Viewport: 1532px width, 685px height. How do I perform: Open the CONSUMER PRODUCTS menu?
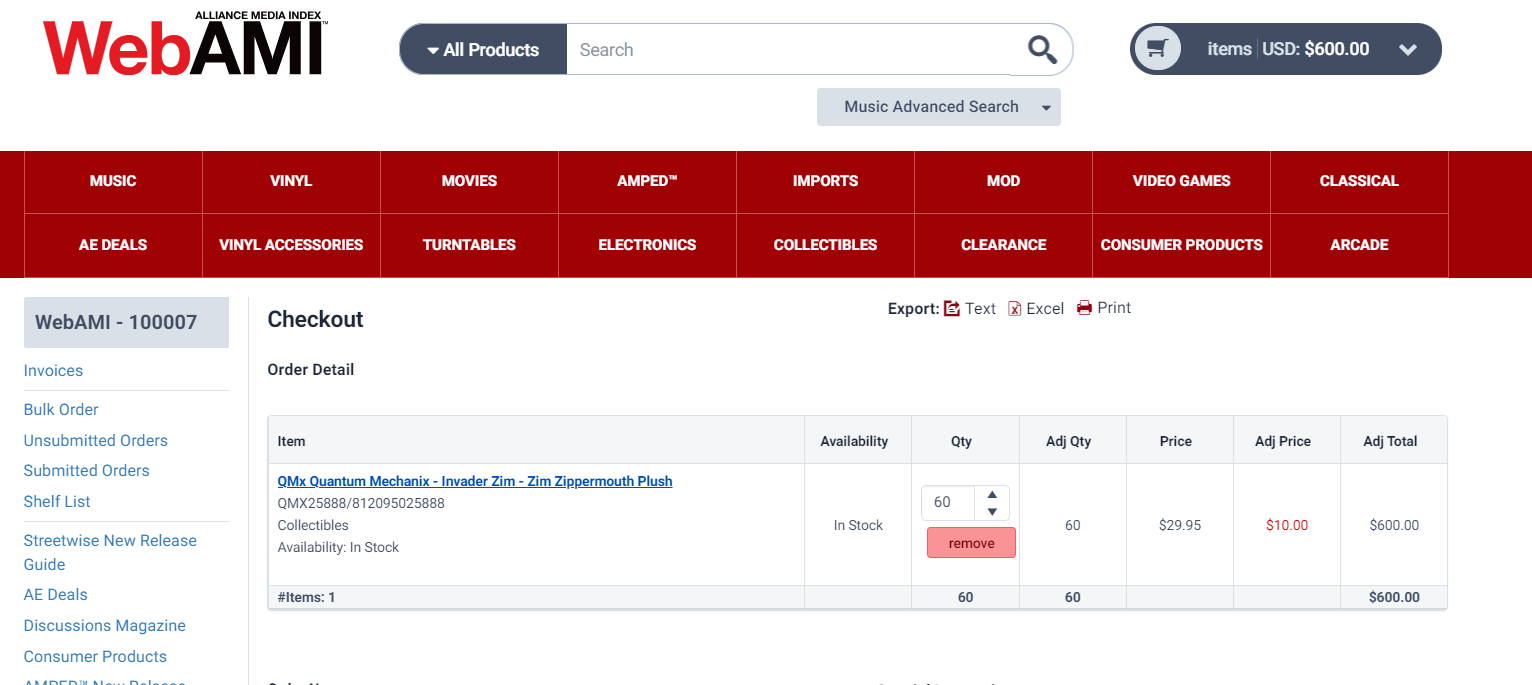[x=1181, y=245]
